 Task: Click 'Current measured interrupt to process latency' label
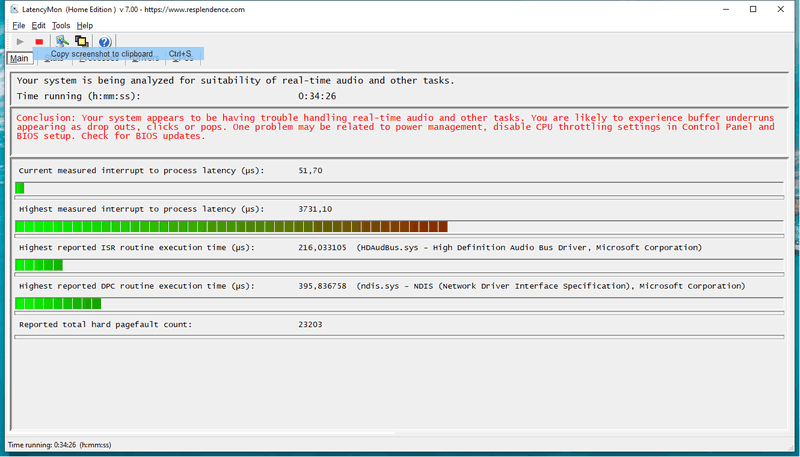pyautogui.click(x=142, y=171)
